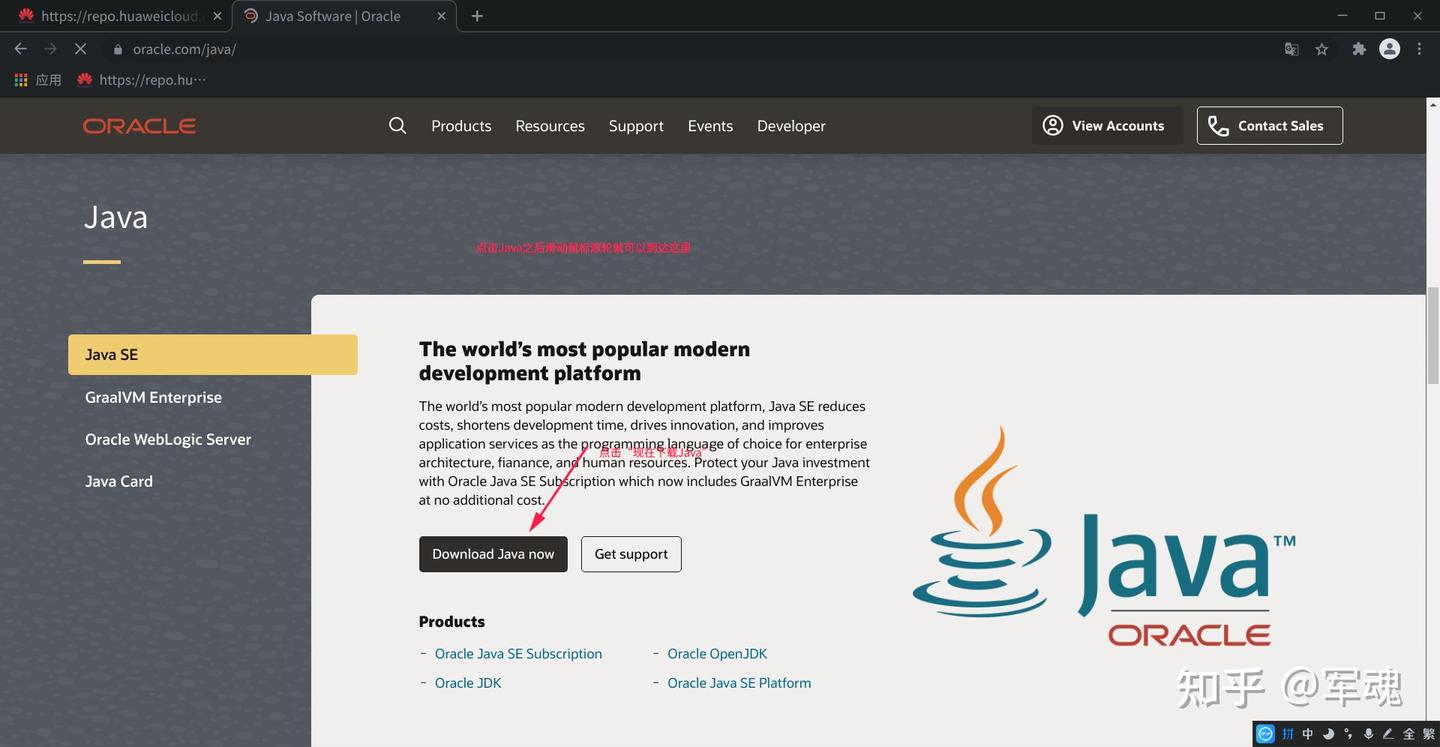The width and height of the screenshot is (1440, 747).
Task: Open the Events menu
Action: (x=710, y=126)
